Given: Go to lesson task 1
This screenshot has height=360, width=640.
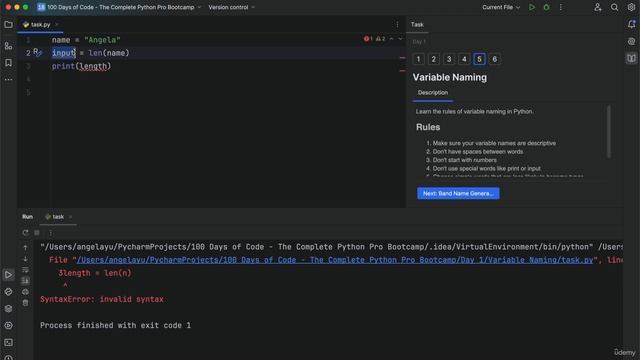Looking at the screenshot, I should [418, 59].
